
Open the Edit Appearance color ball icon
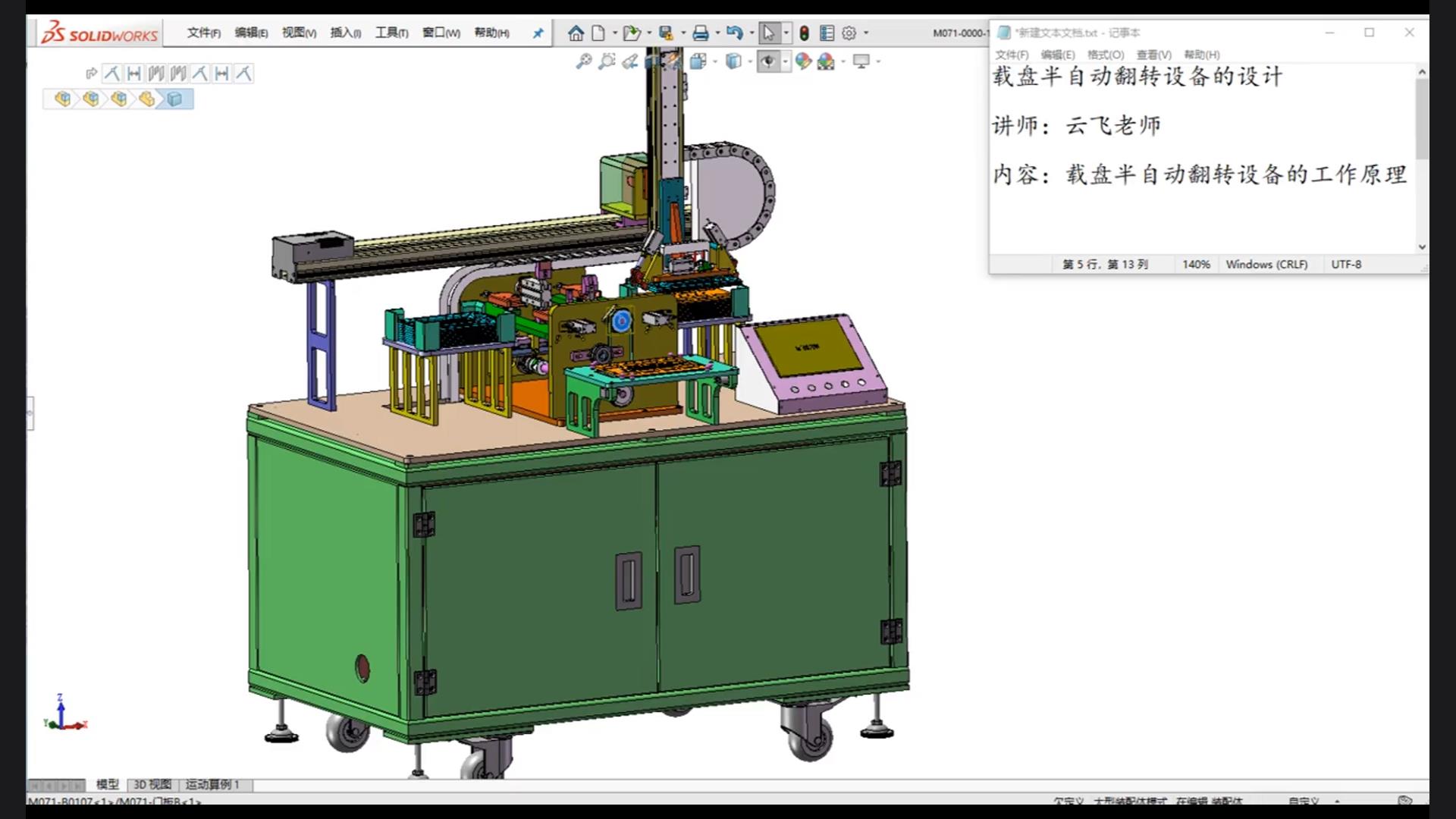(x=803, y=61)
